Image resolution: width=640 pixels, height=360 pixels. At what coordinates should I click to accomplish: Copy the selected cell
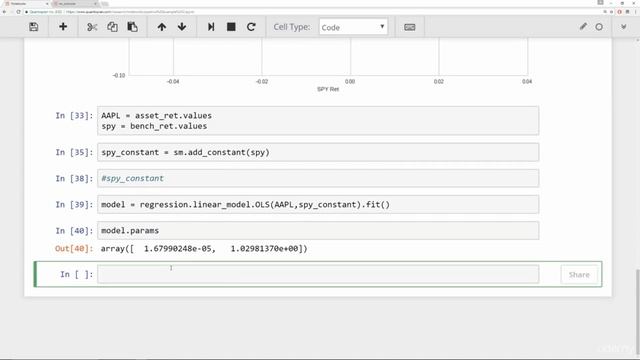112,27
